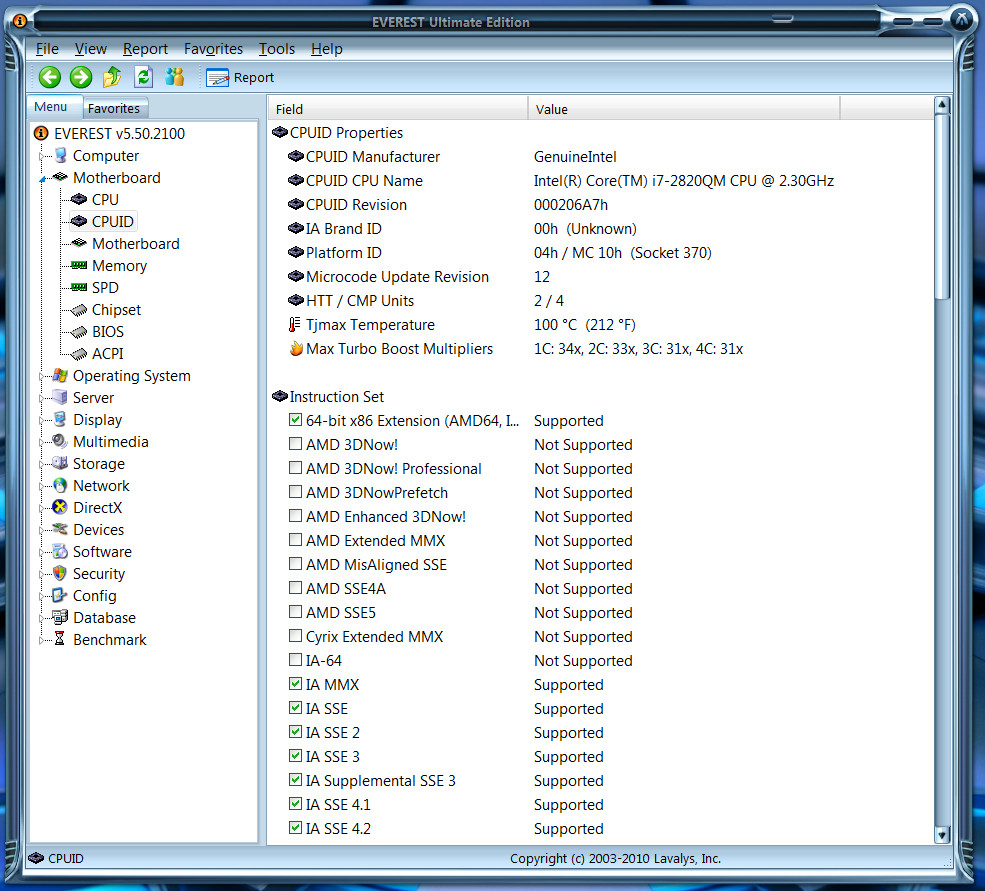Go back with the green left arrow
Screen dimensions: 985x891
50,77
